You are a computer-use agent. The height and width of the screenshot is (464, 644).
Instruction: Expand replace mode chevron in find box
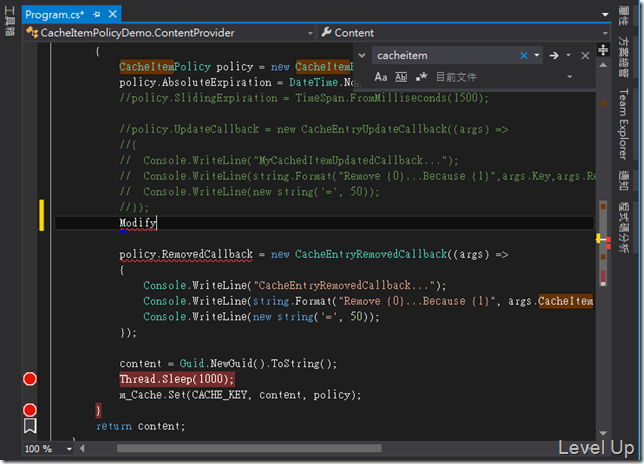[362, 55]
